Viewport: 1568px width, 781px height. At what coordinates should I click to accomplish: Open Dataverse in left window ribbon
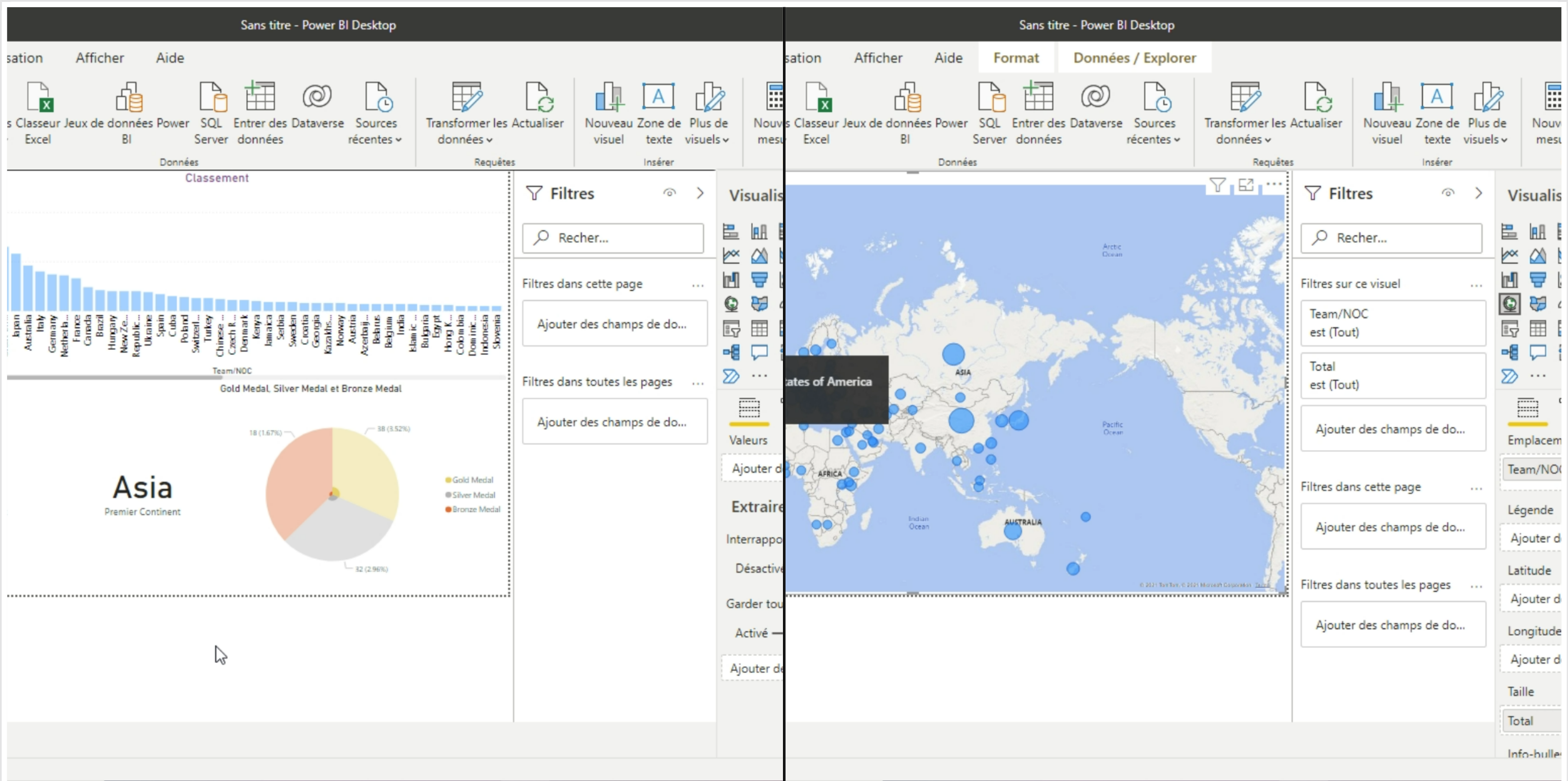click(317, 105)
